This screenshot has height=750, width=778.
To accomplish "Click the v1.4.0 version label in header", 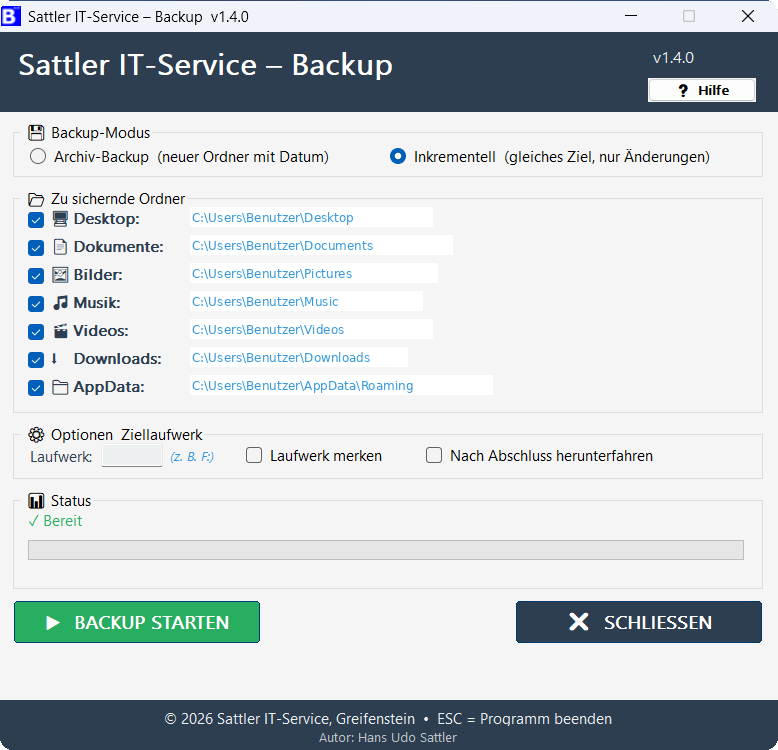I will click(x=673, y=58).
